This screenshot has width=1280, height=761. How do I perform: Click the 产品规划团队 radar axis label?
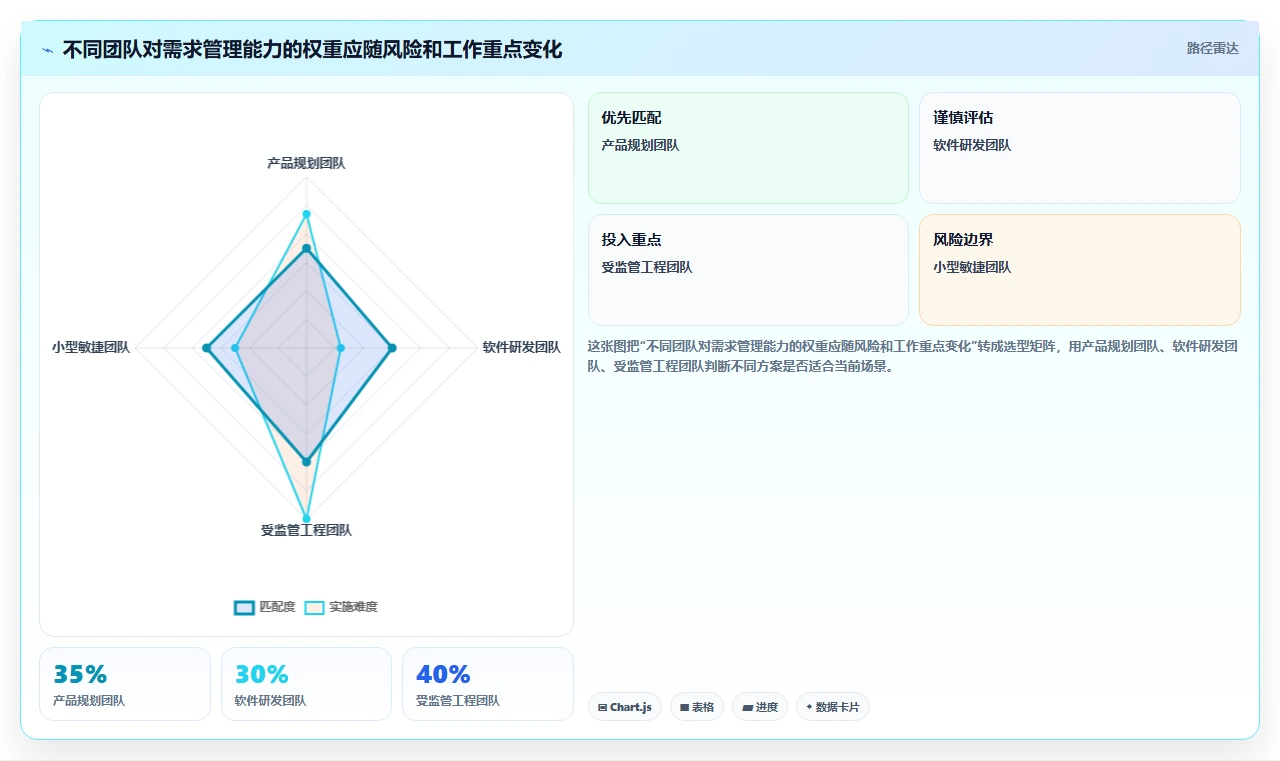(306, 163)
